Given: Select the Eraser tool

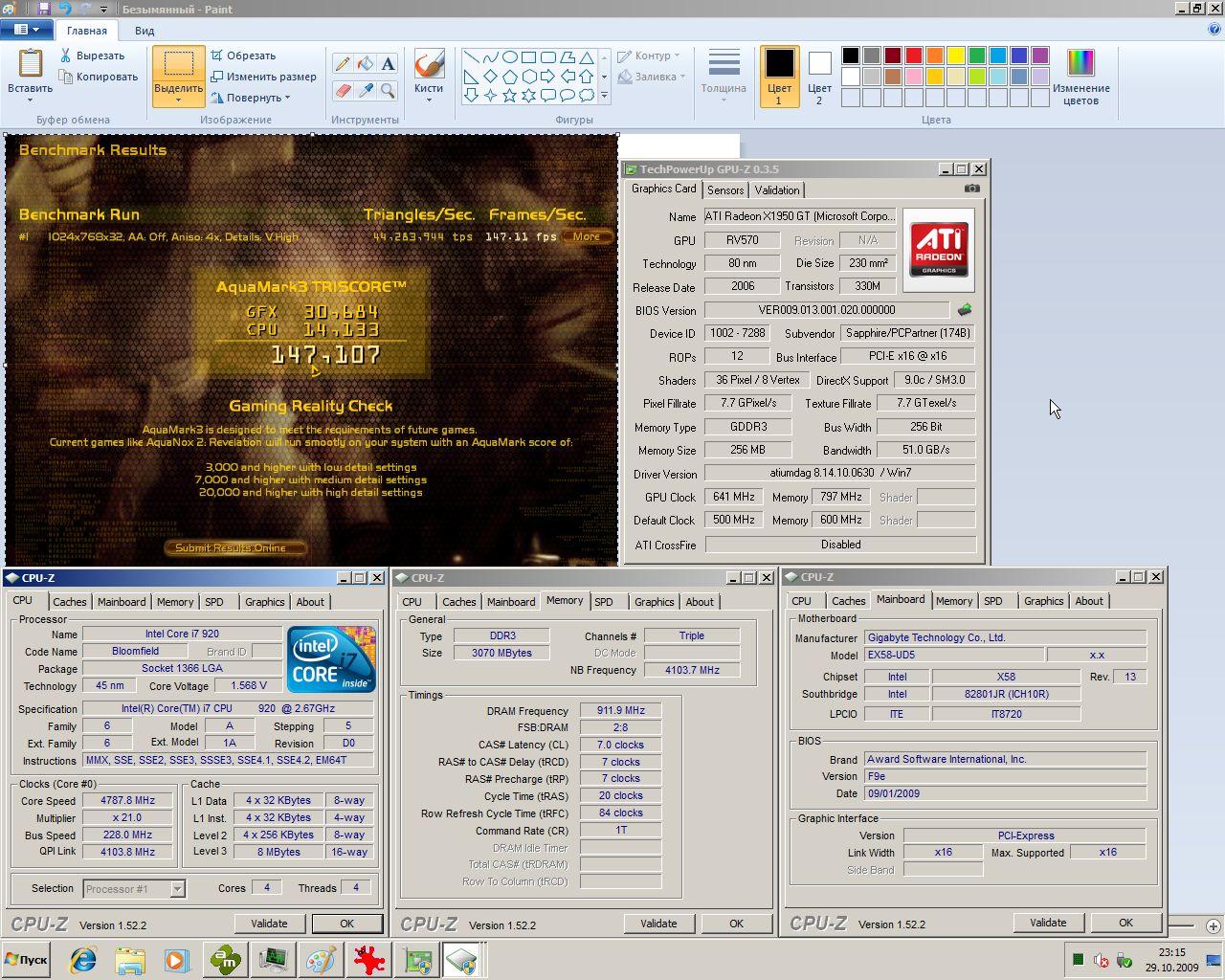Looking at the screenshot, I should 342,90.
